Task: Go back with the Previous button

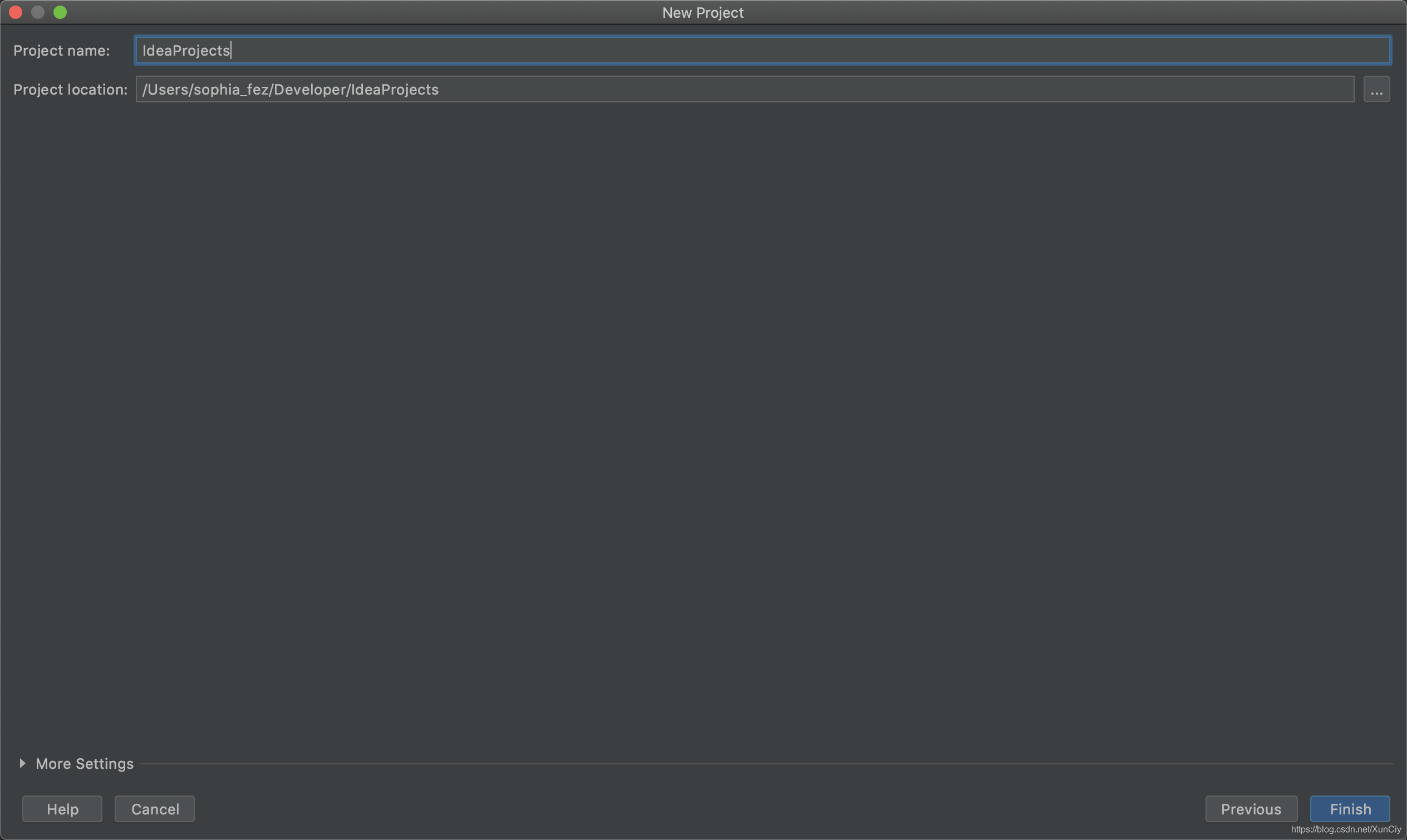Action: pyautogui.click(x=1250, y=809)
